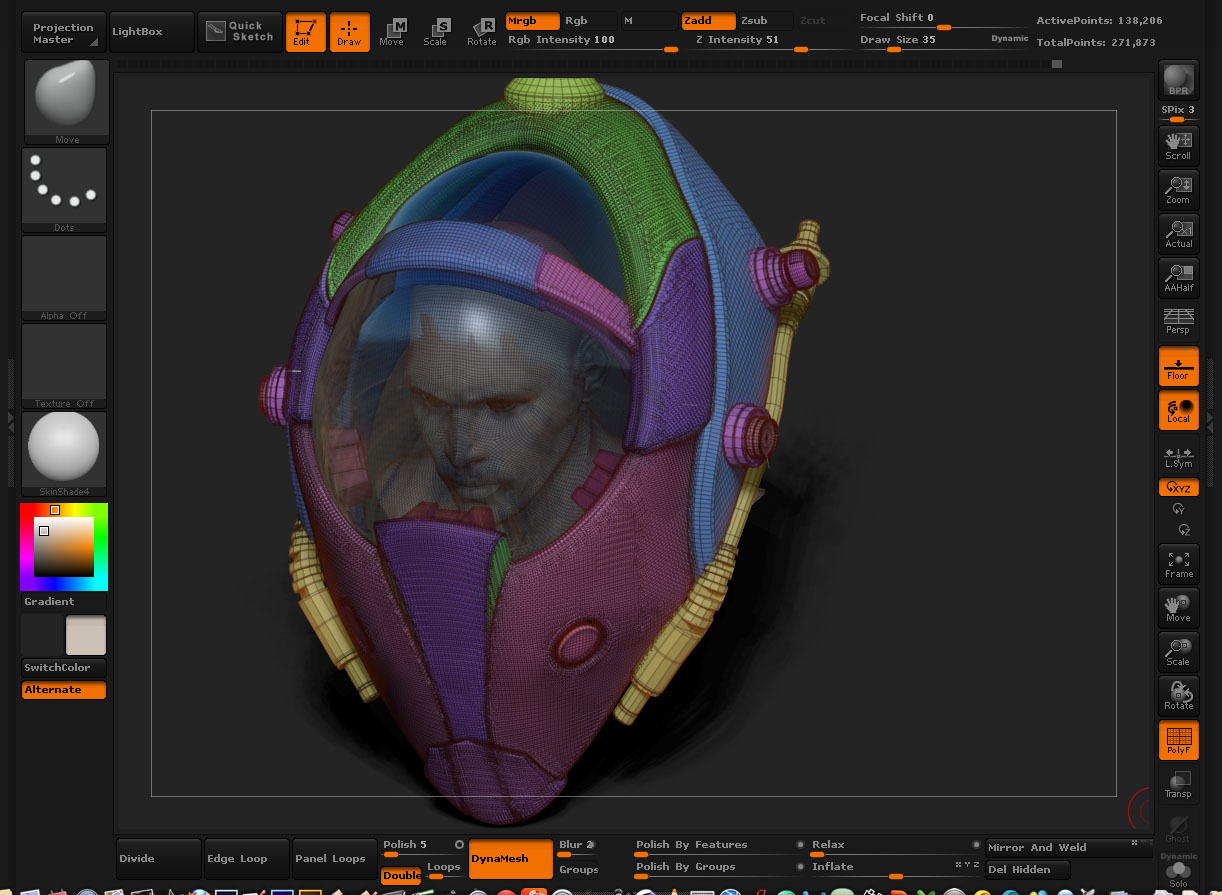1222x895 pixels.
Task: Click the AAHalf icon
Action: (1178, 277)
